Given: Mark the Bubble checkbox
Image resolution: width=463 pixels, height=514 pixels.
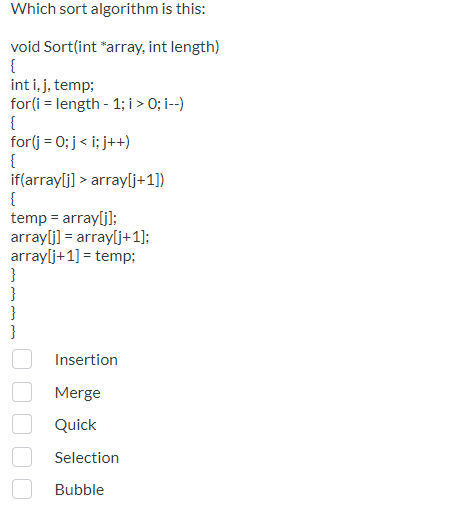Looking at the screenshot, I should point(22,489).
